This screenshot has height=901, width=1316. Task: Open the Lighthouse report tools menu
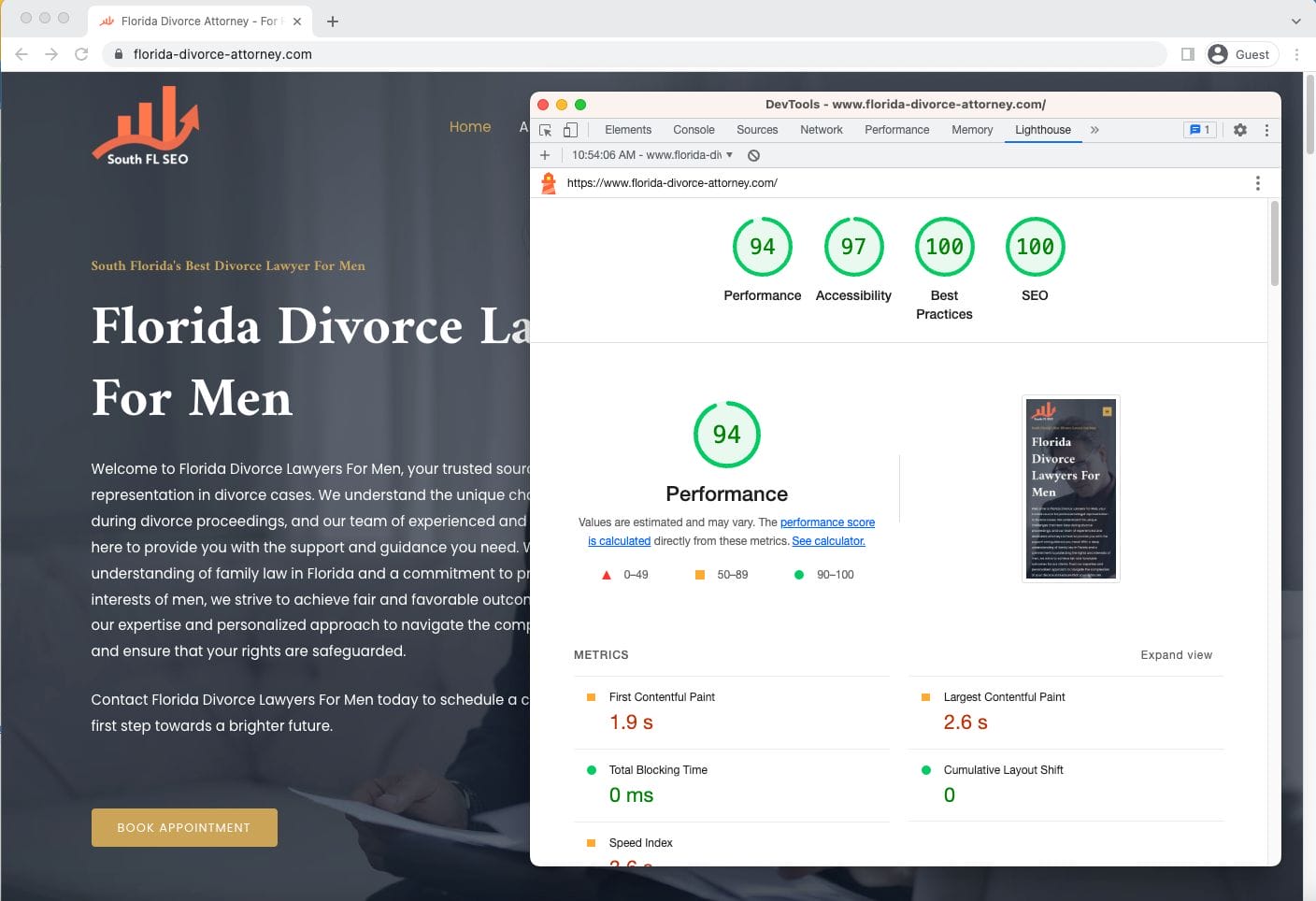click(x=1257, y=183)
